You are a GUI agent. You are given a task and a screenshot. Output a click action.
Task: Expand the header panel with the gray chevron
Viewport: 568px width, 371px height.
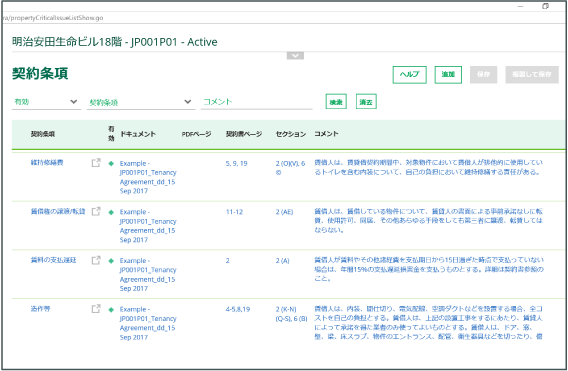click(x=295, y=55)
